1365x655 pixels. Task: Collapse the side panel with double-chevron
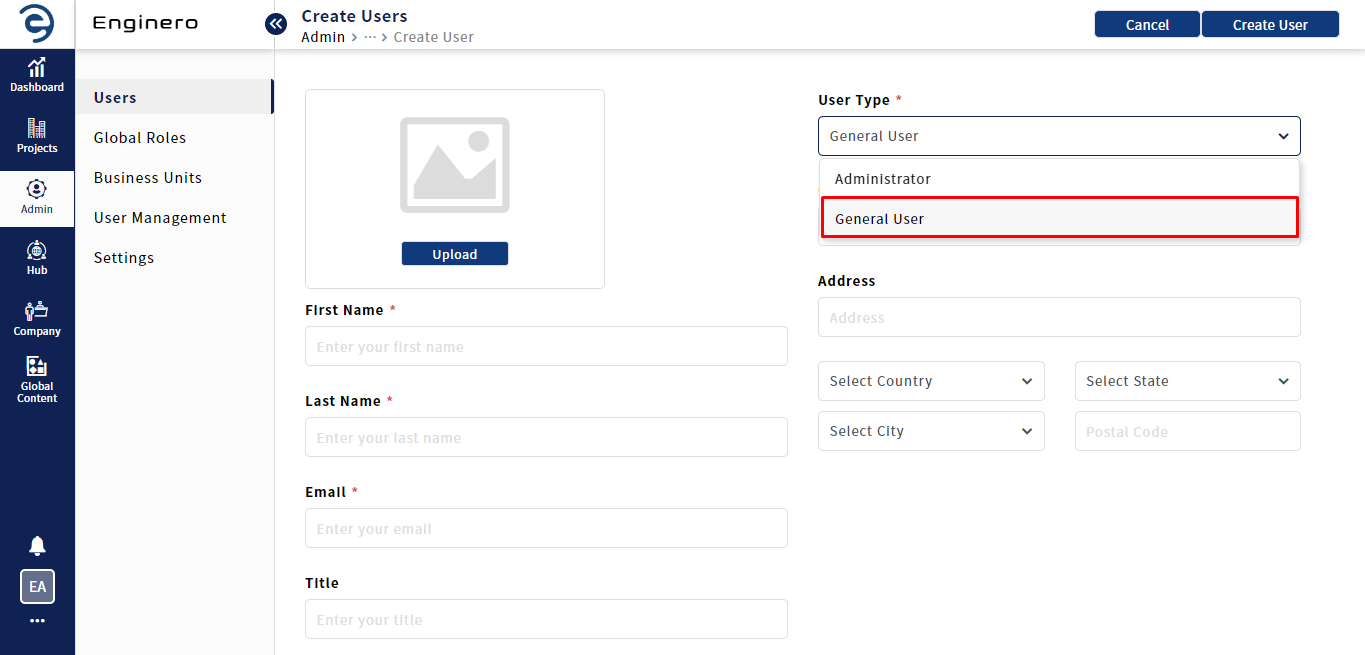click(276, 24)
